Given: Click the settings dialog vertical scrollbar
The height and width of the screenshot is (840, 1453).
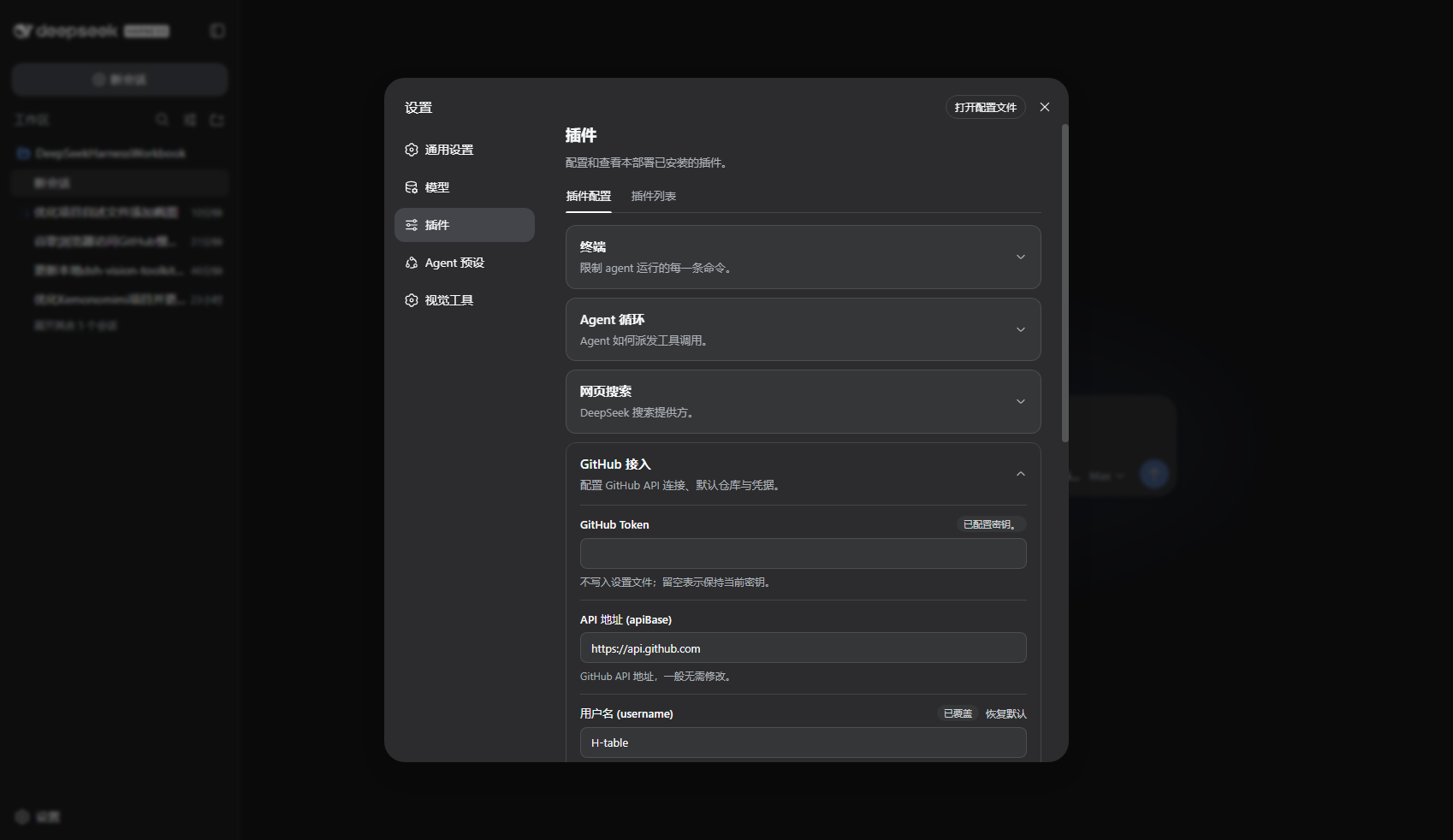Looking at the screenshot, I should coord(1065,283).
